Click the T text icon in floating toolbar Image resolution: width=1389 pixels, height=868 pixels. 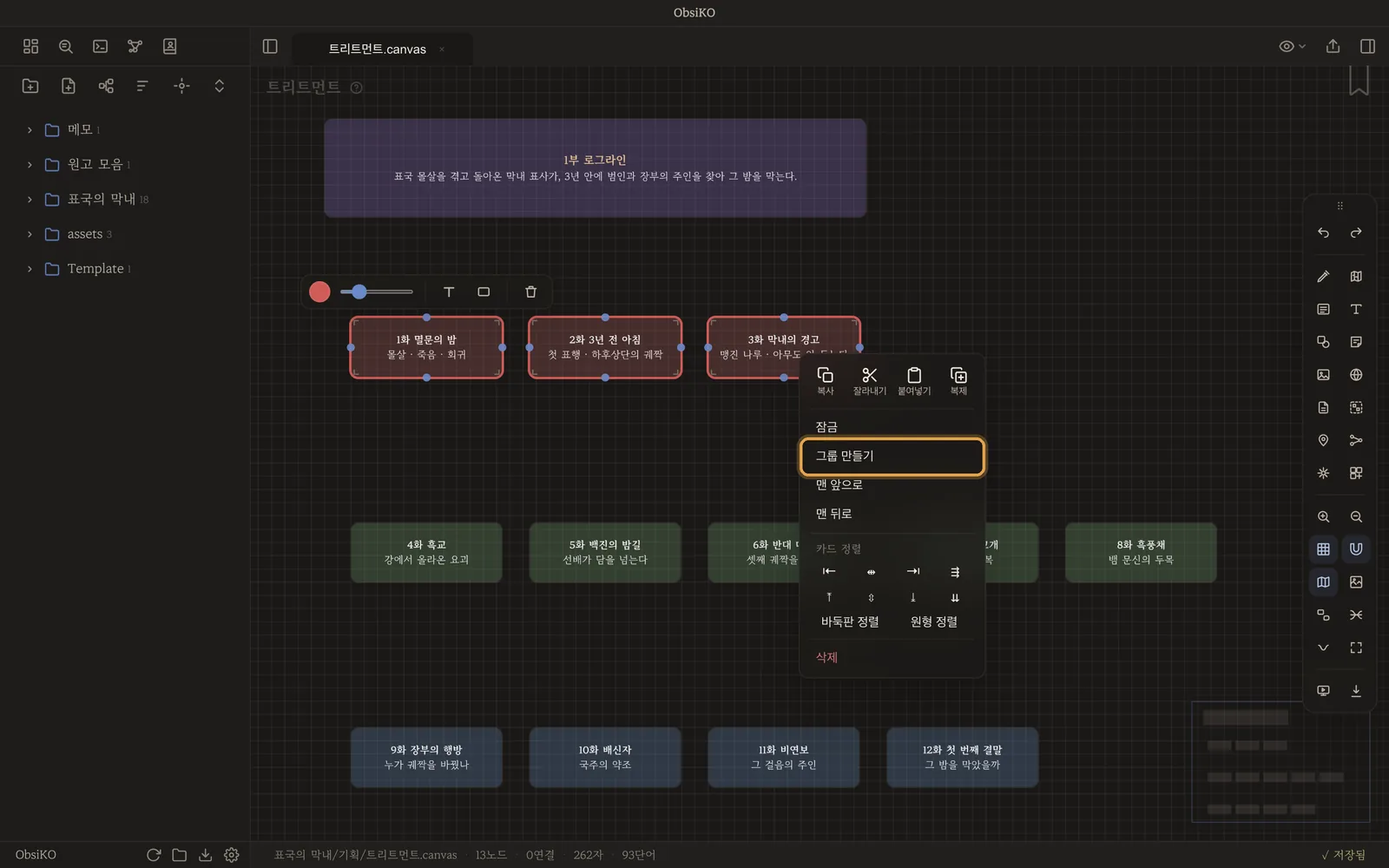(449, 292)
